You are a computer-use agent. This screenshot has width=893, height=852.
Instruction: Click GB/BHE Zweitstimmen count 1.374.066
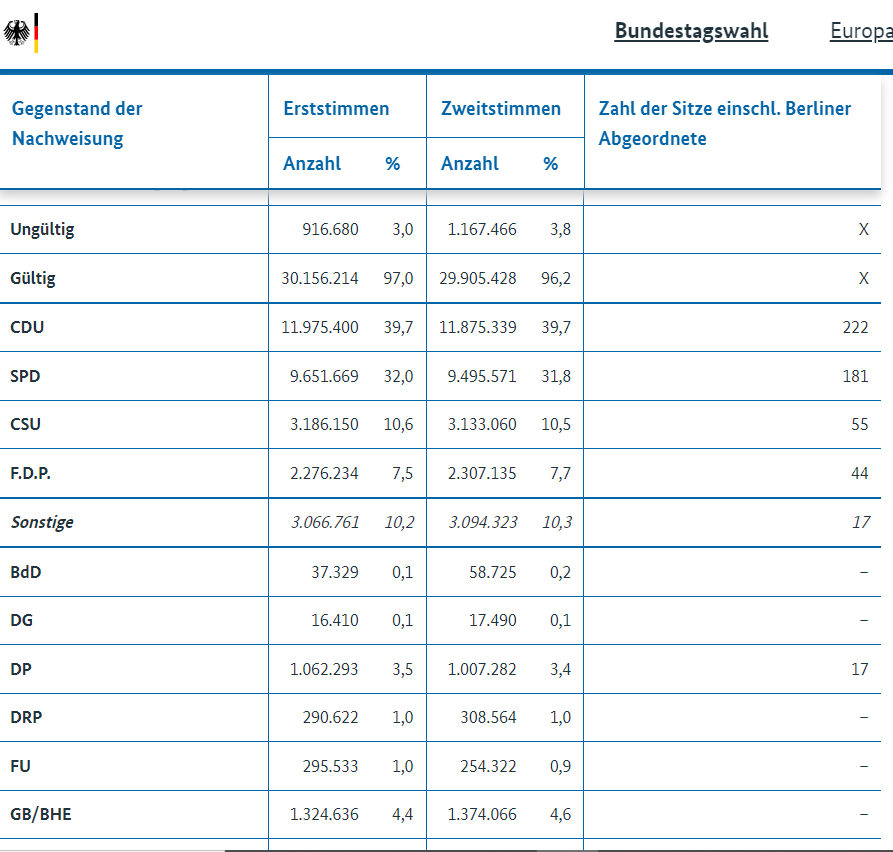tap(482, 814)
